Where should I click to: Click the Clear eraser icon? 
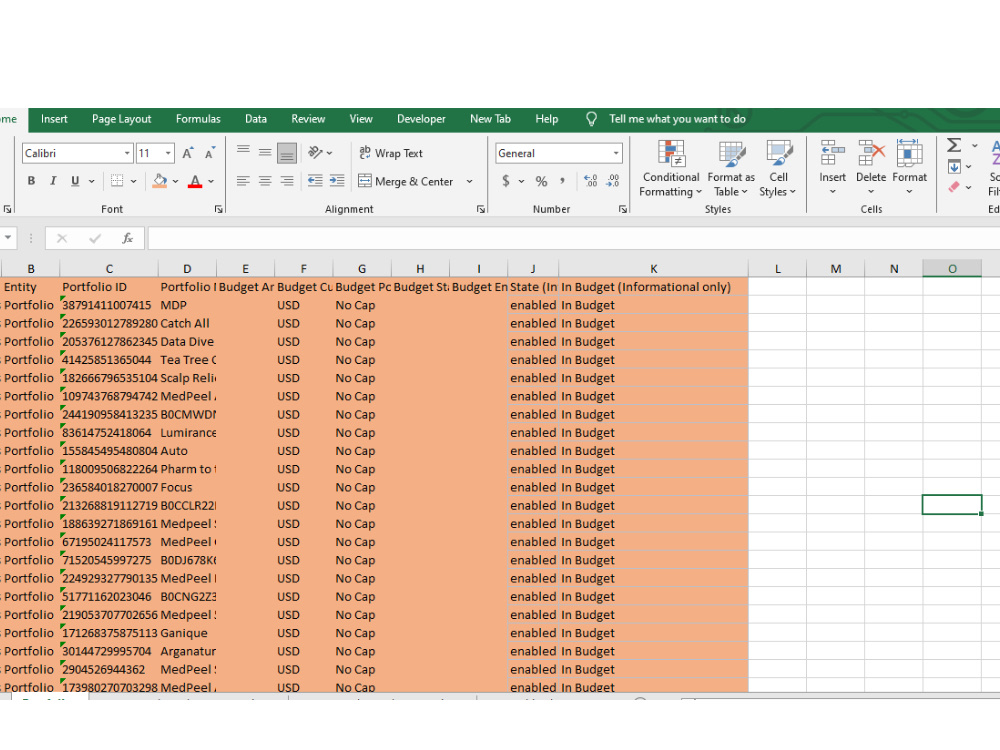(x=954, y=187)
